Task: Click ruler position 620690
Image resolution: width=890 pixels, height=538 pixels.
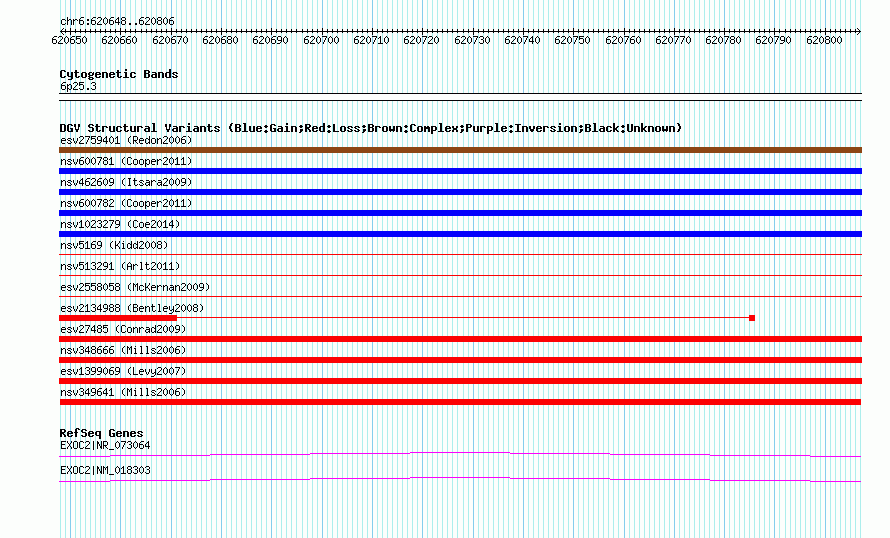Action: pyautogui.click(x=270, y=40)
